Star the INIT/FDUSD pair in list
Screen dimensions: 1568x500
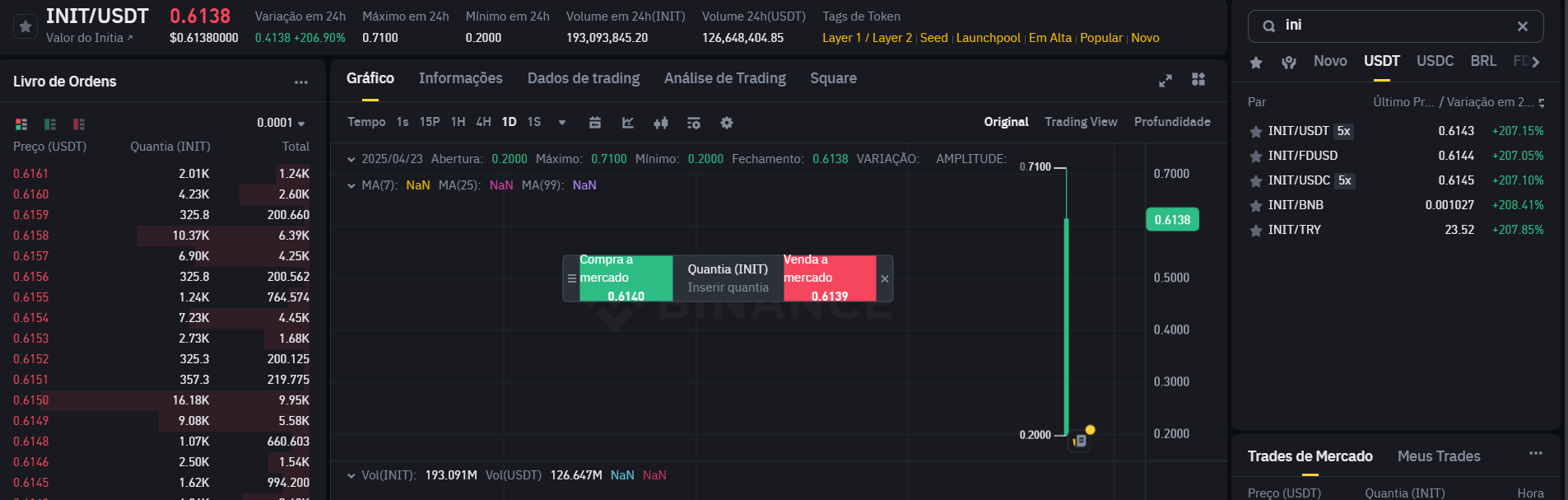[x=1256, y=157]
